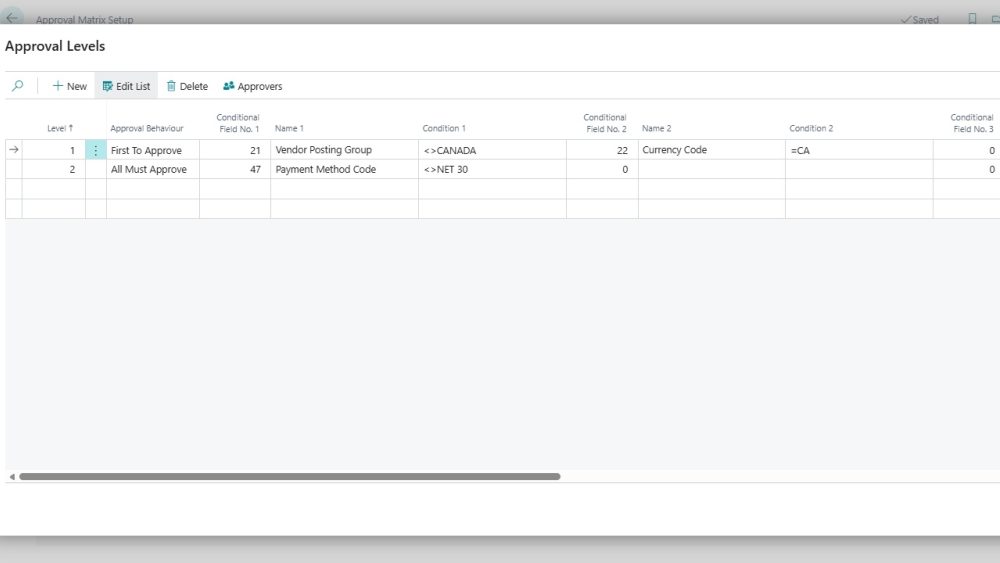
Task: Click the Currency Code cell
Action: [712, 150]
